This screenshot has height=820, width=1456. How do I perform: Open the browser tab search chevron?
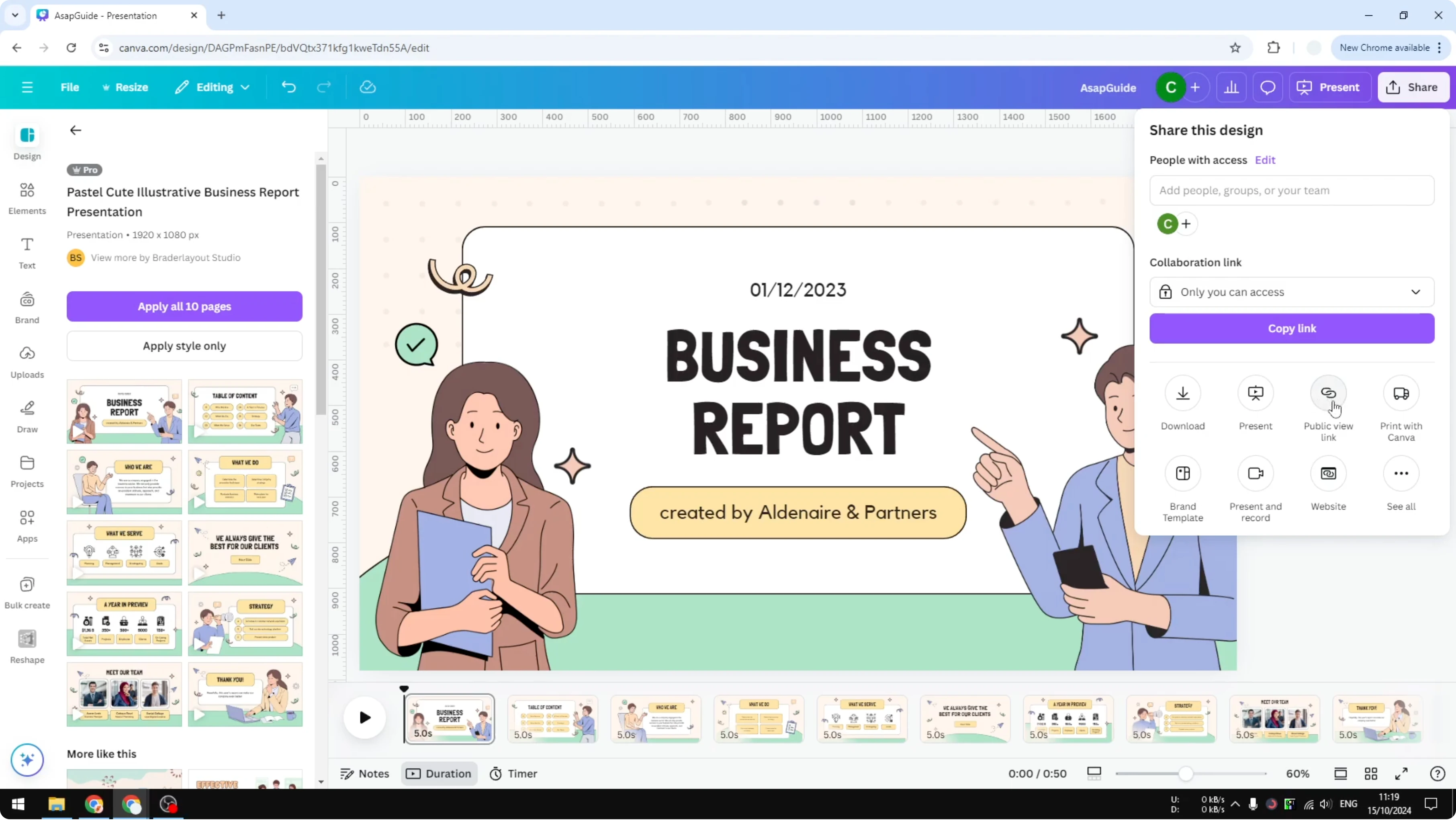(15, 15)
